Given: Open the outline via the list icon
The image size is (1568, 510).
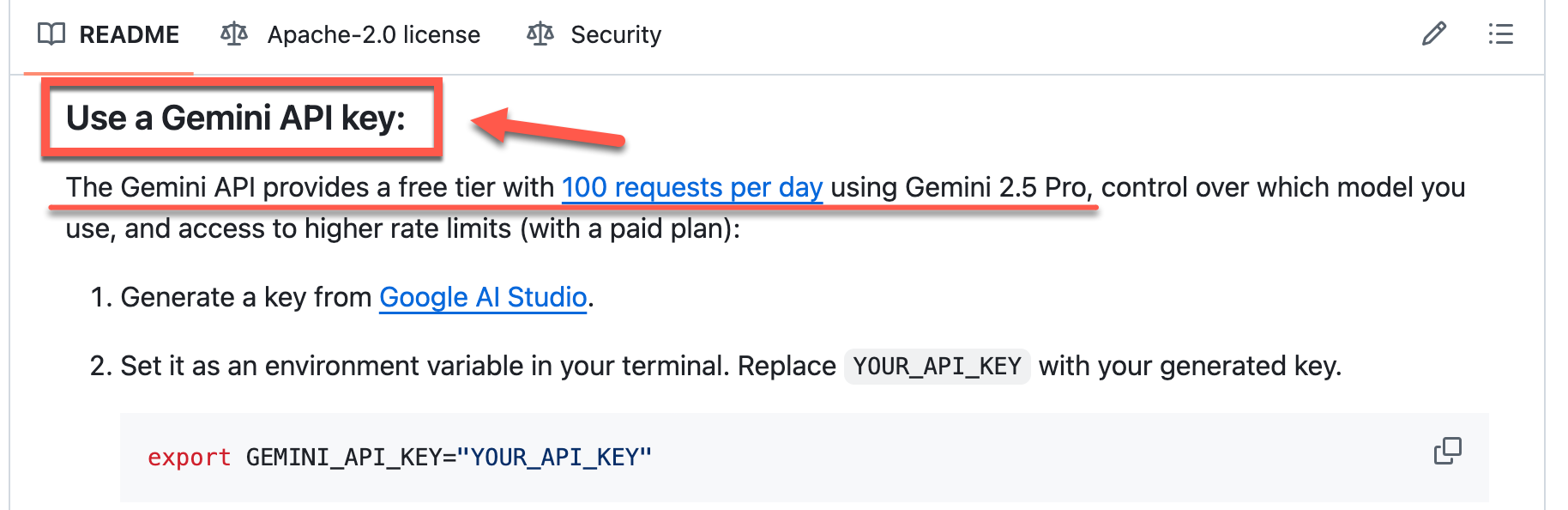Looking at the screenshot, I should coord(1502,34).
